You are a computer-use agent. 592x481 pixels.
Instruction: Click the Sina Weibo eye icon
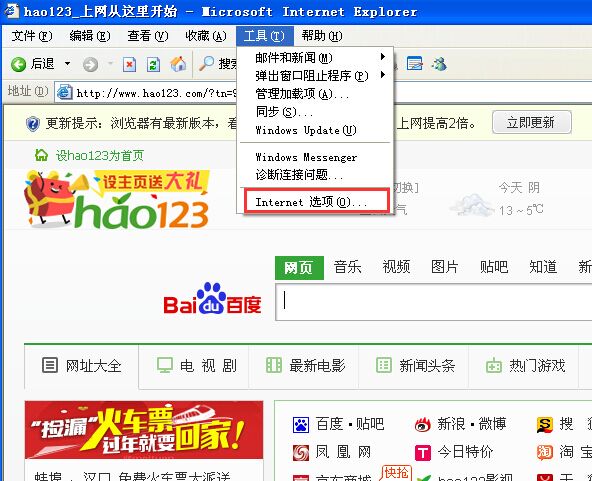click(x=422, y=425)
